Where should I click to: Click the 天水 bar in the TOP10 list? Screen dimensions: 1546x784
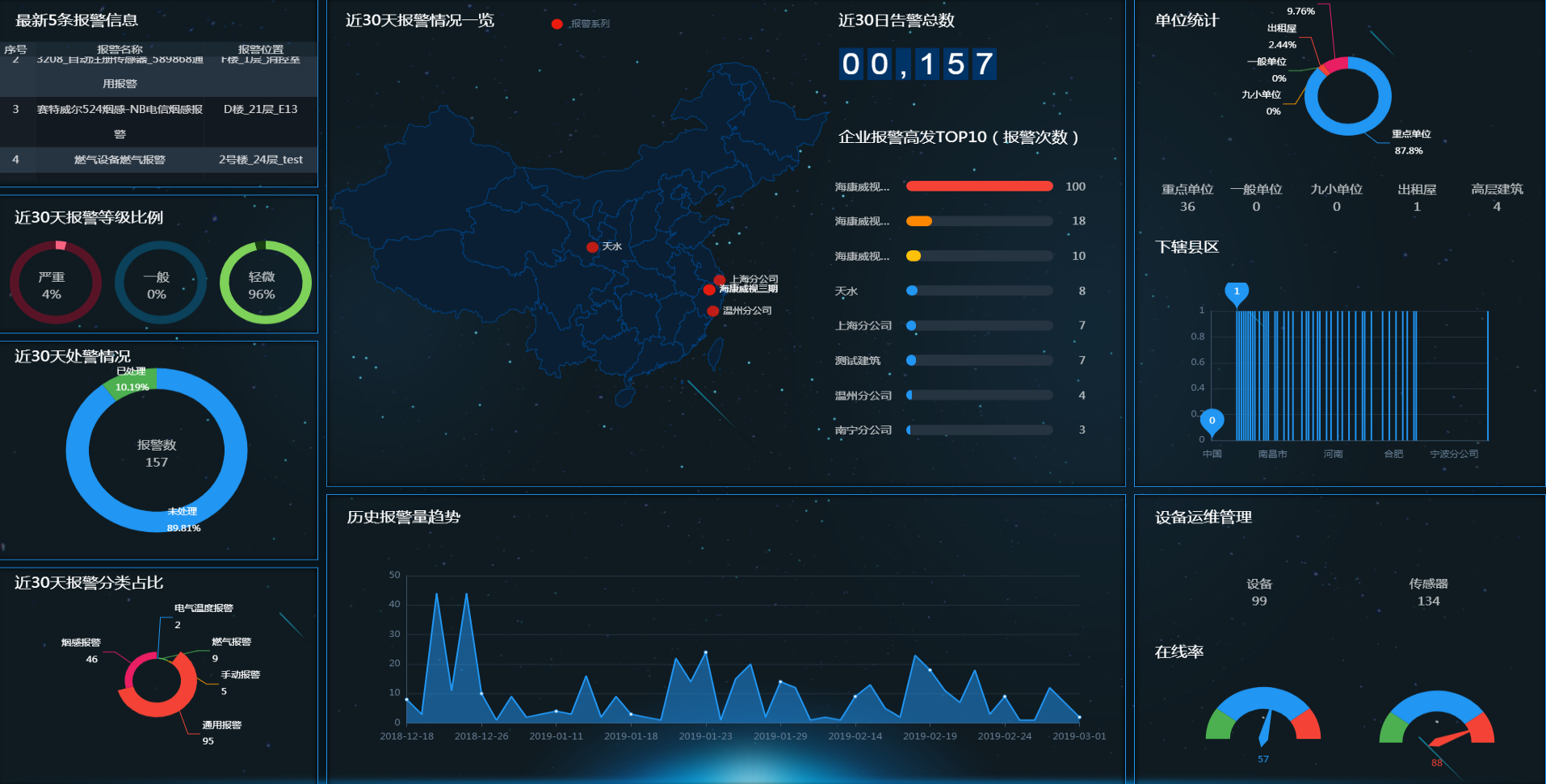point(979,291)
